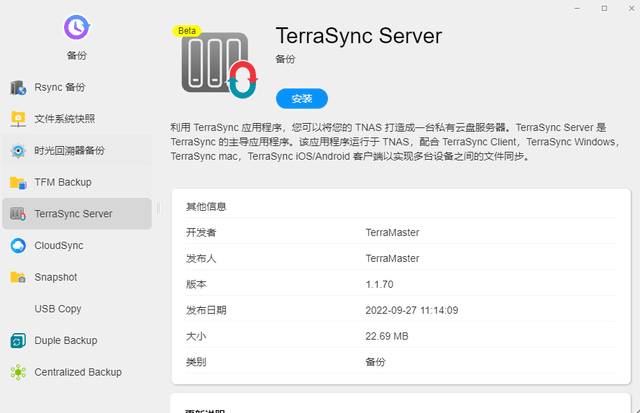Click the 类别 label

tap(196, 362)
